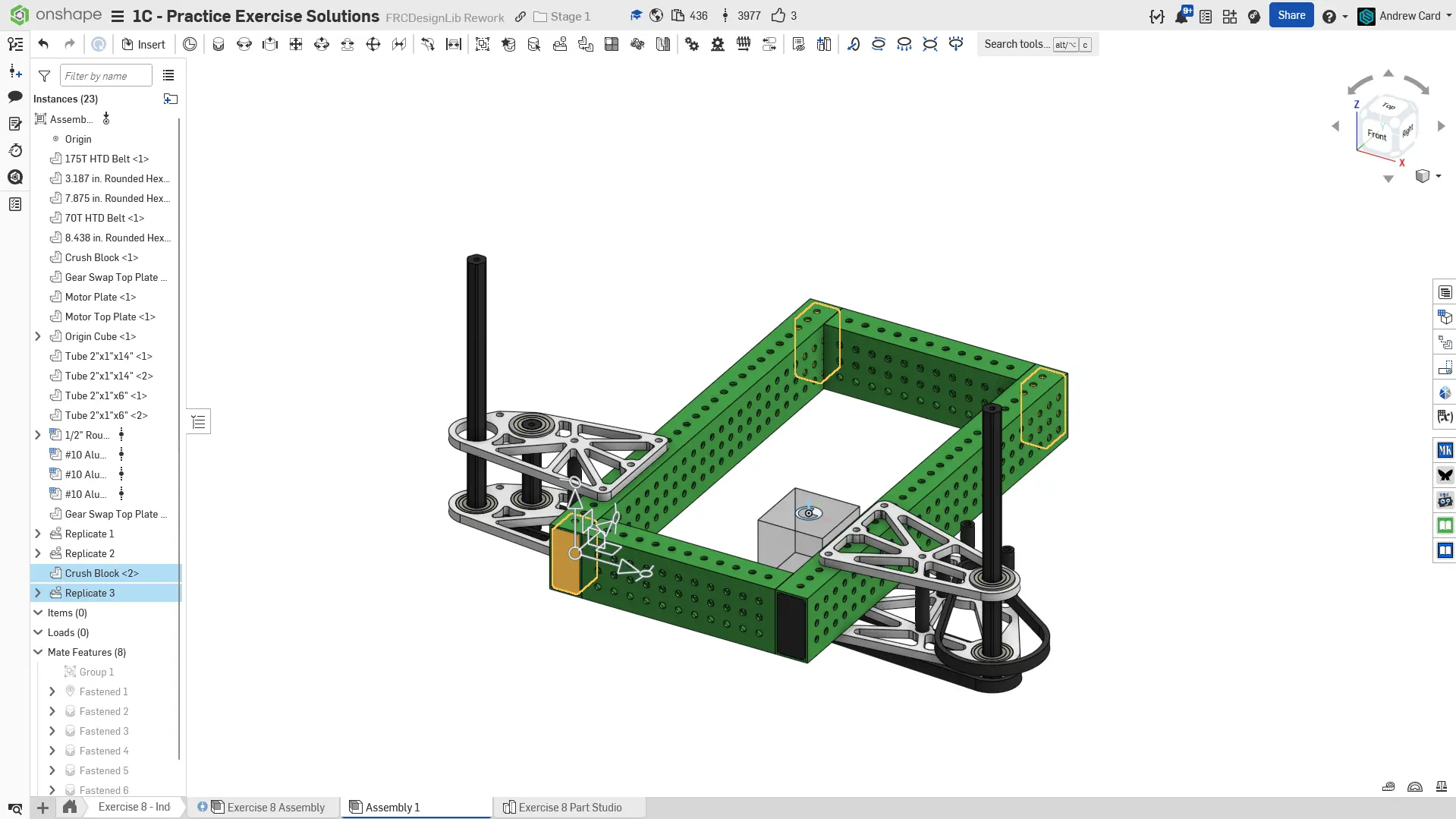The width and height of the screenshot is (1456, 819).
Task: Click the Share button
Action: coord(1291,15)
